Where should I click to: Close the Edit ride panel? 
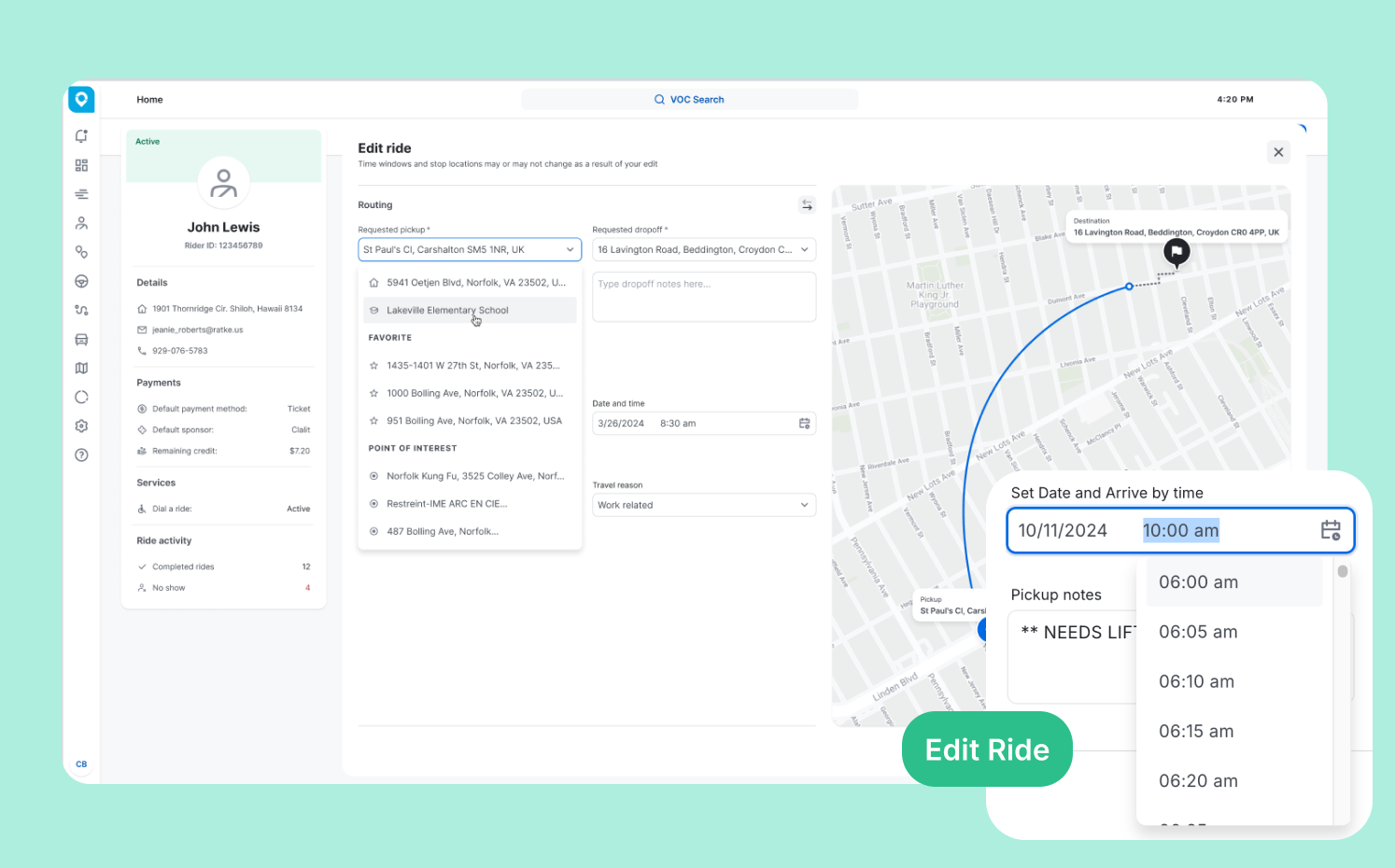pyautogui.click(x=1278, y=152)
